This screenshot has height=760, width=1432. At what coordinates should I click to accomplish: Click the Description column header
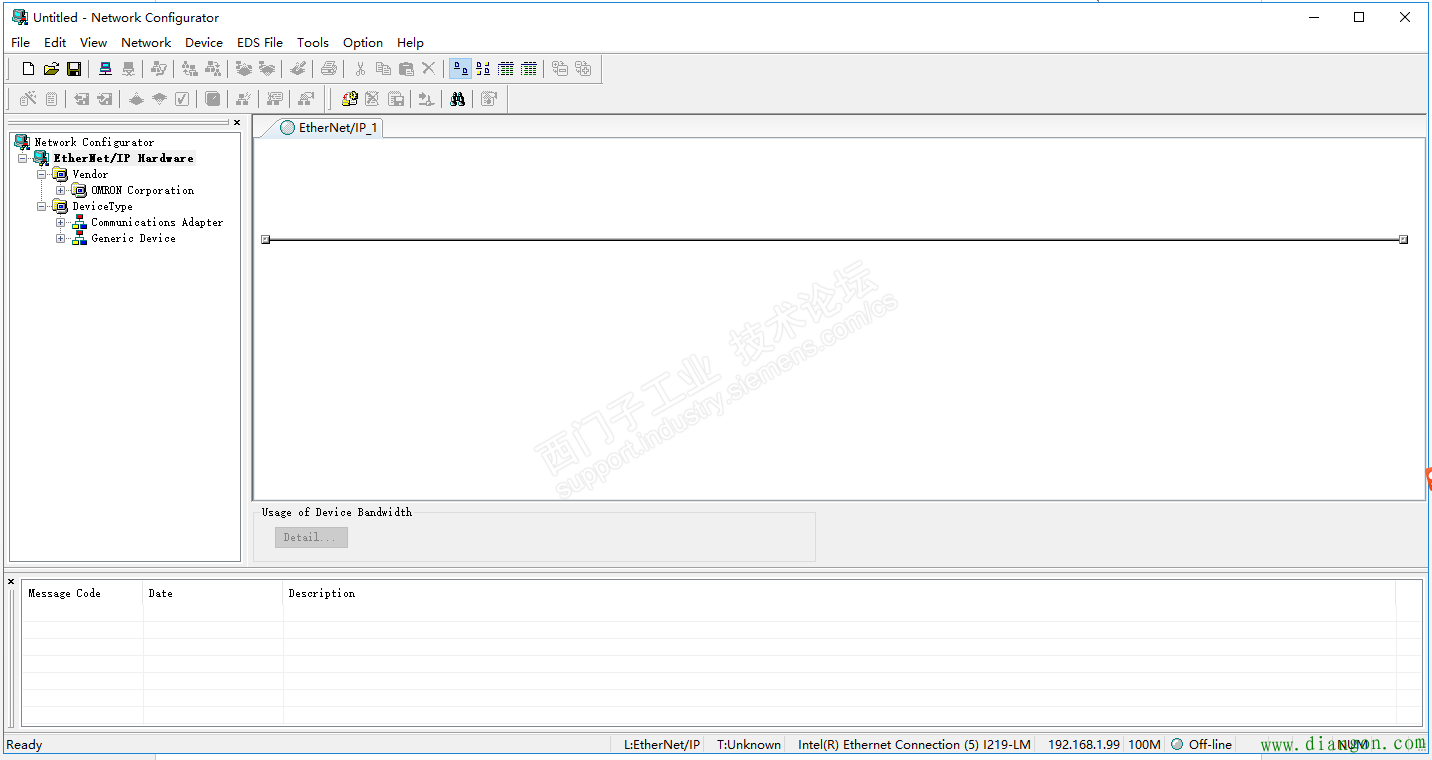pos(322,594)
